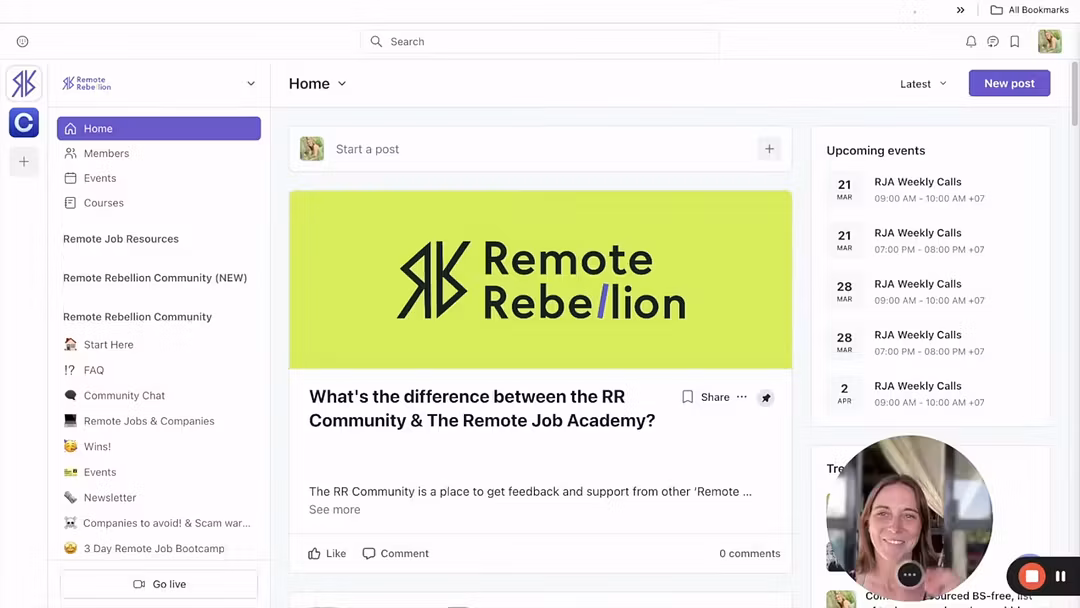Pause the screen recording
The height and width of the screenshot is (608, 1080).
1060,576
